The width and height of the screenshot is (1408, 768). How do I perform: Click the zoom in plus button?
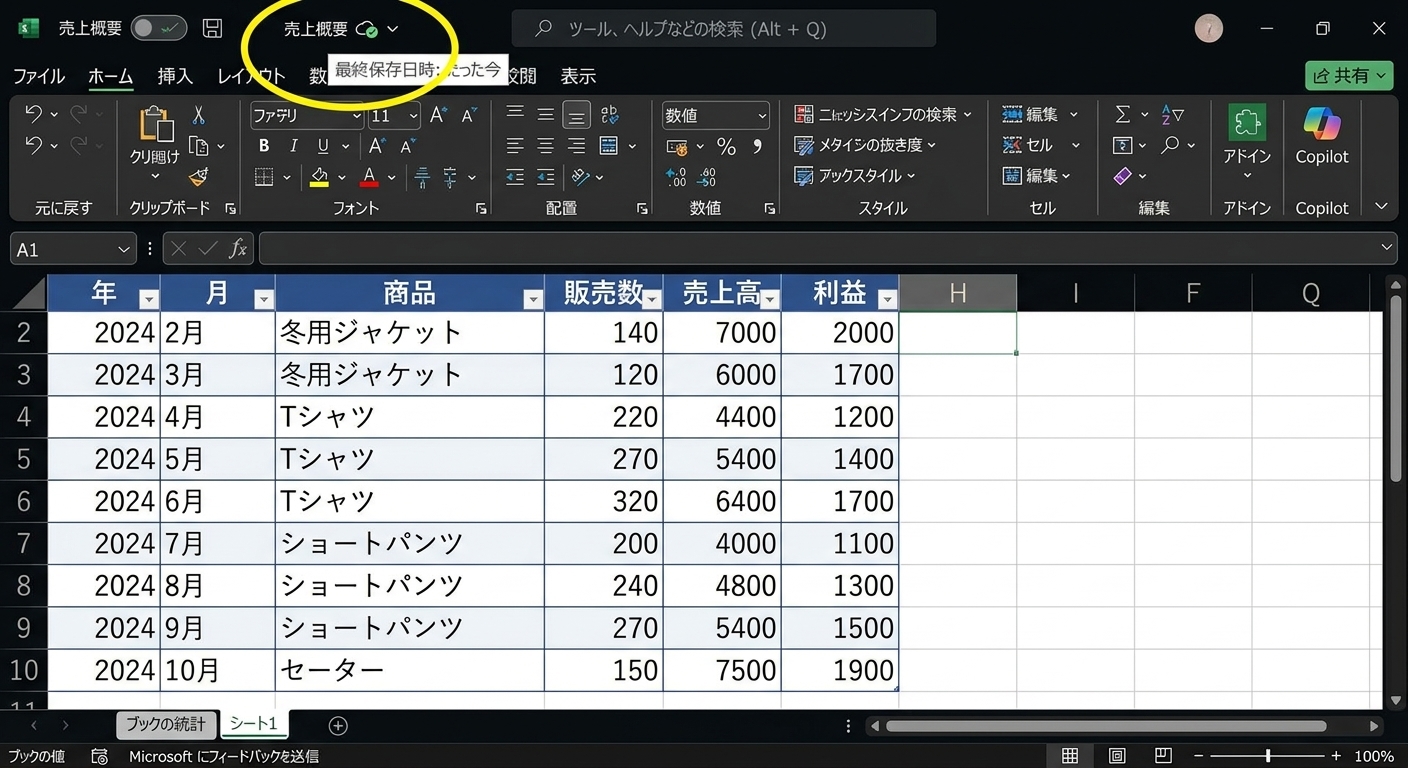click(x=1336, y=756)
